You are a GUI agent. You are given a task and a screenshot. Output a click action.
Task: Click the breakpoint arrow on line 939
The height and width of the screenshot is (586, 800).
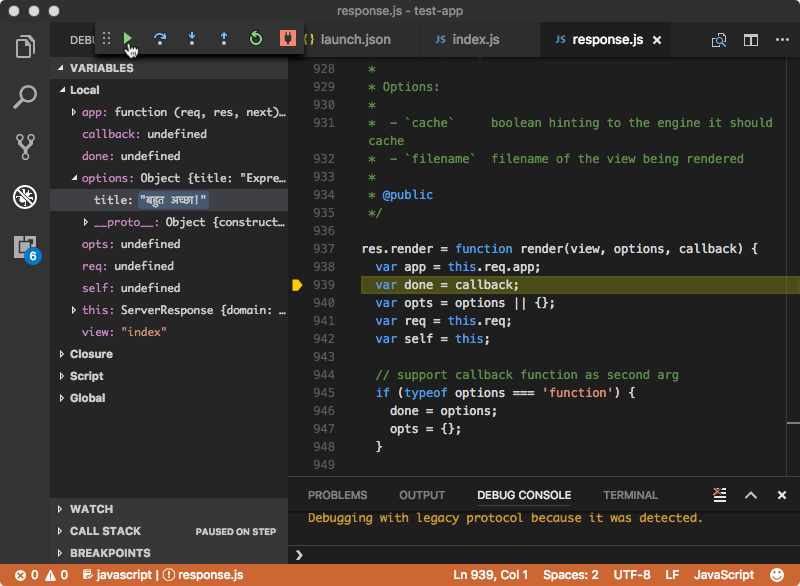click(297, 285)
